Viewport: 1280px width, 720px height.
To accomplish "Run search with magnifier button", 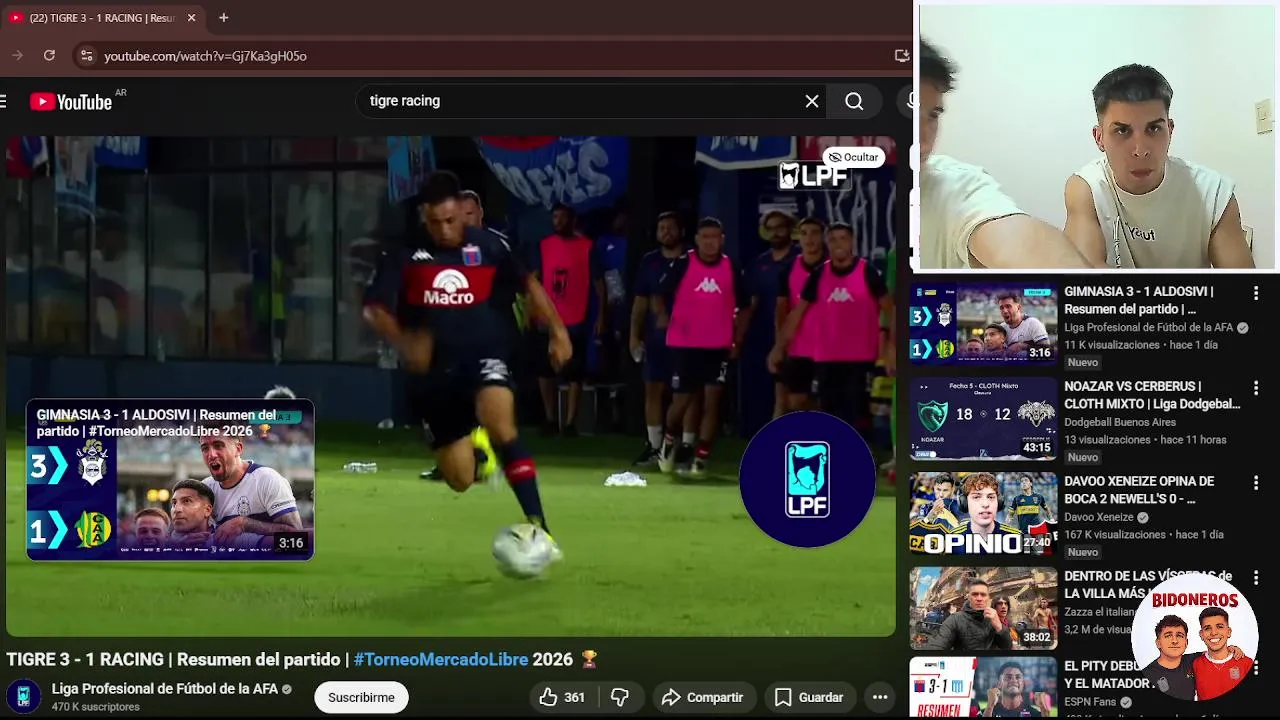I will (x=854, y=101).
